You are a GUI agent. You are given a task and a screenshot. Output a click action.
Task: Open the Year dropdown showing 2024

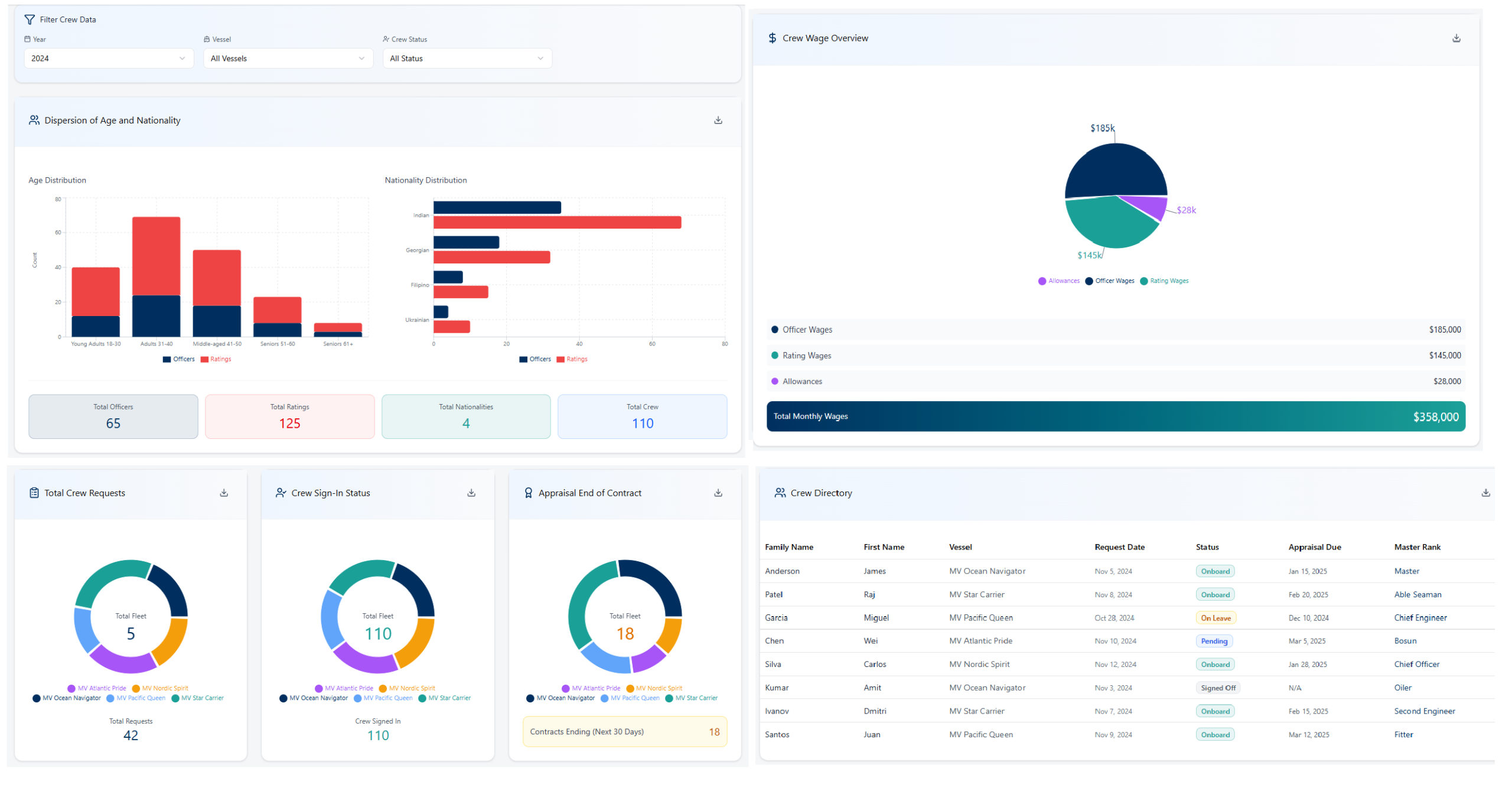point(109,58)
